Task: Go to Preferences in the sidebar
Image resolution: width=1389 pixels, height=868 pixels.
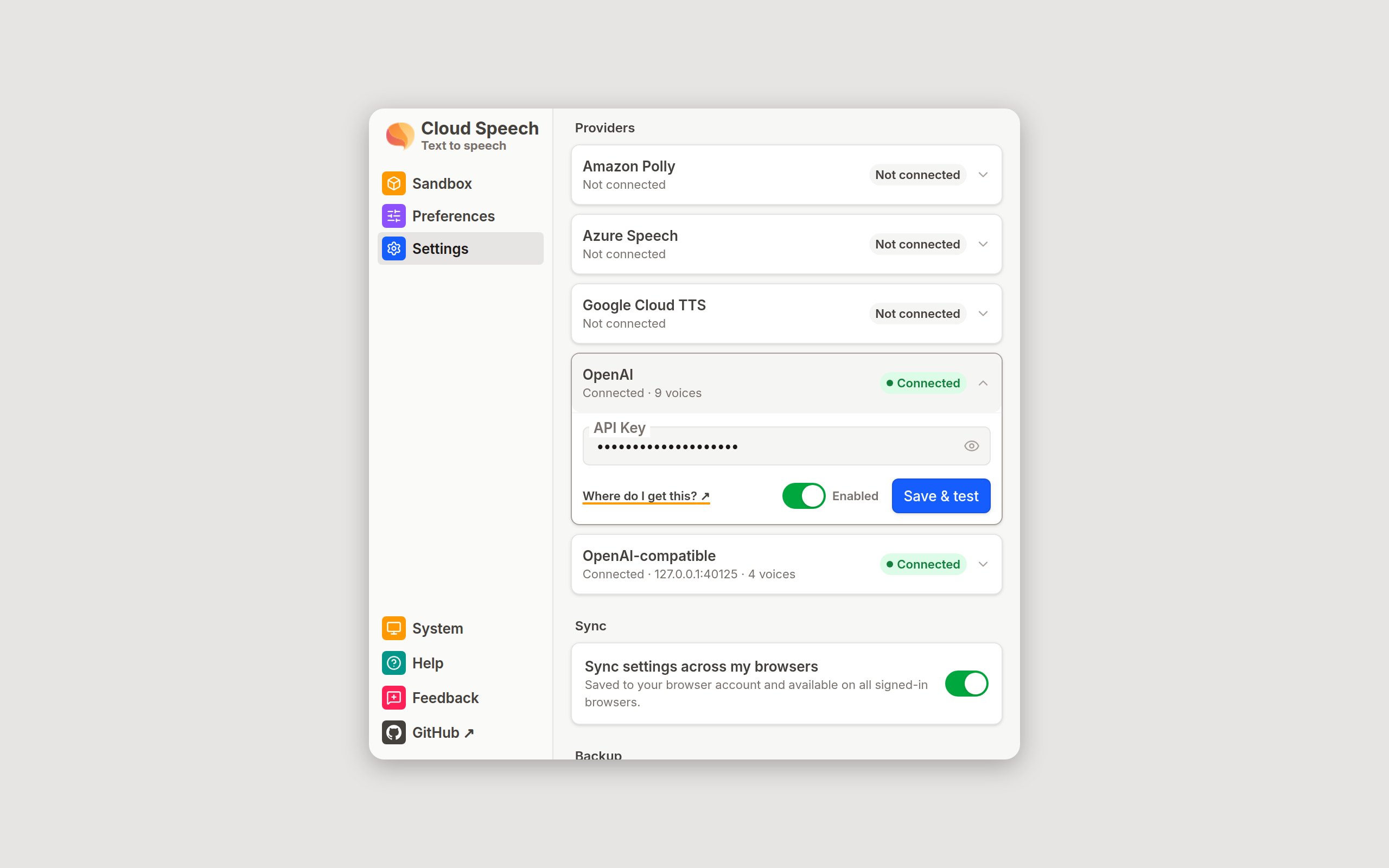Action: pos(460,216)
